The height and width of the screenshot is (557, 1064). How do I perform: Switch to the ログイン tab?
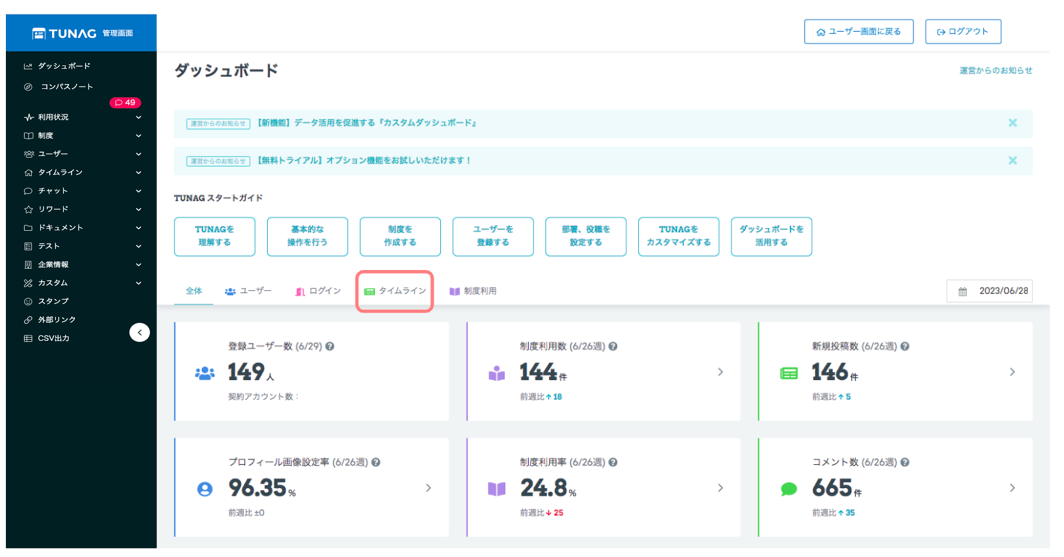[318, 291]
